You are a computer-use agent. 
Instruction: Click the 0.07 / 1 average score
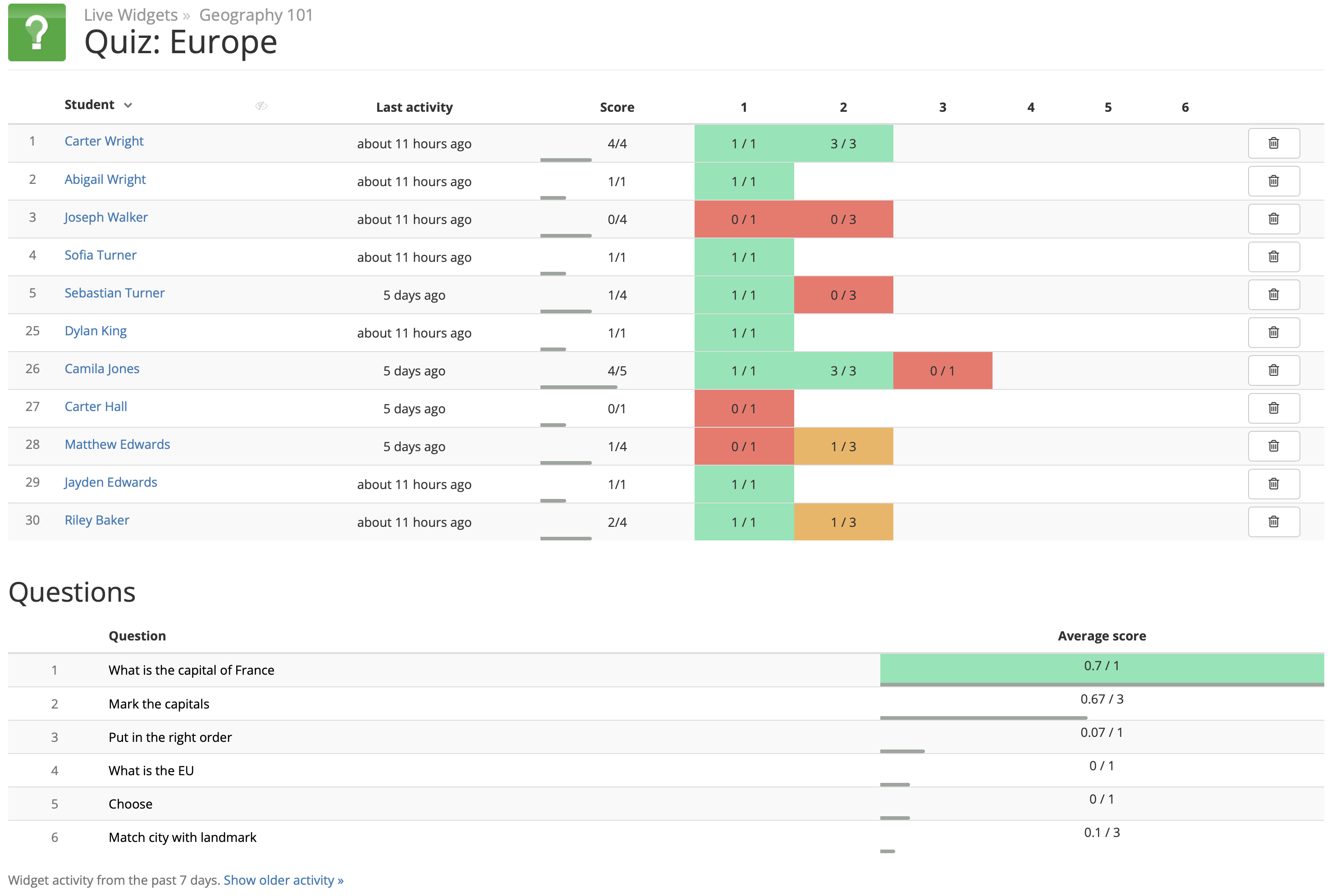[x=1102, y=732]
